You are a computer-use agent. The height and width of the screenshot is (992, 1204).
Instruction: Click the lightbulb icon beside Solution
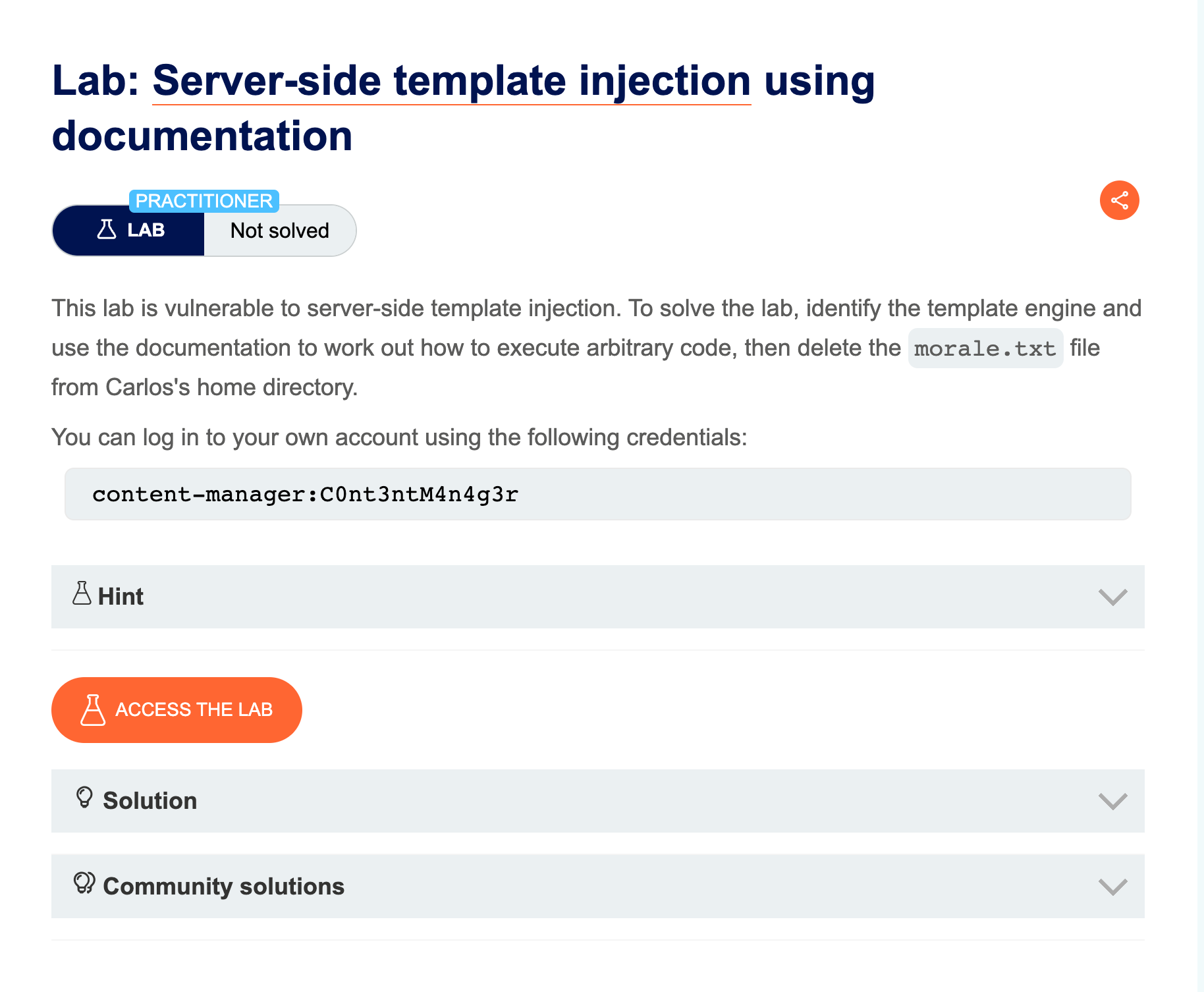tap(84, 798)
